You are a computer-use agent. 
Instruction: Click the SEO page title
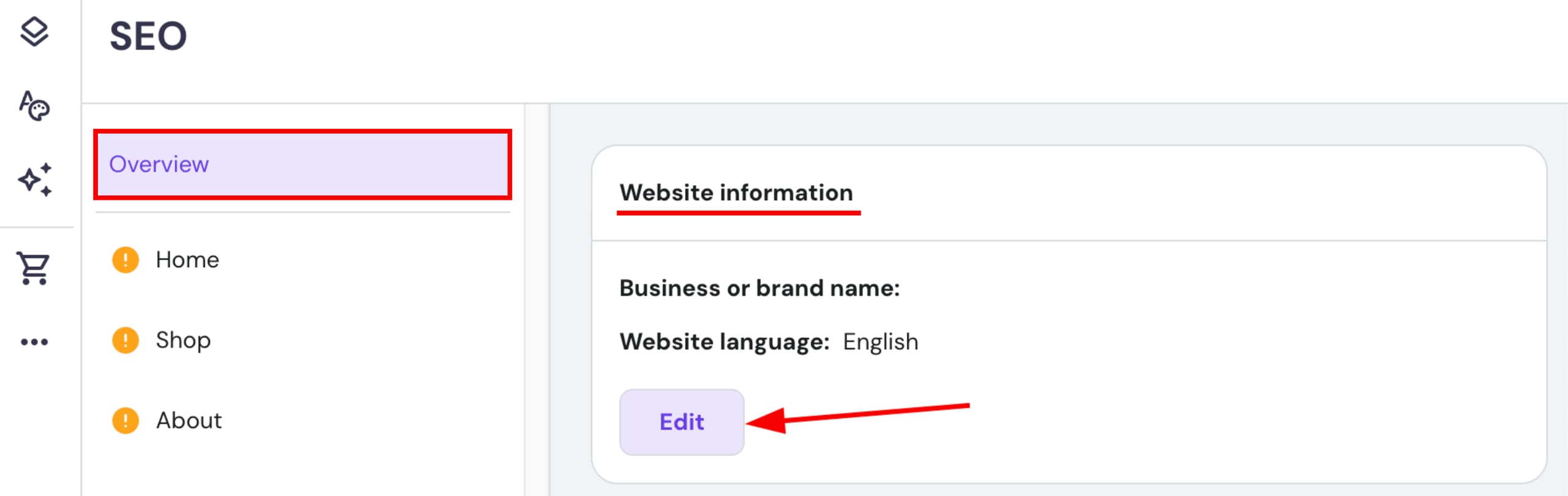(x=148, y=37)
